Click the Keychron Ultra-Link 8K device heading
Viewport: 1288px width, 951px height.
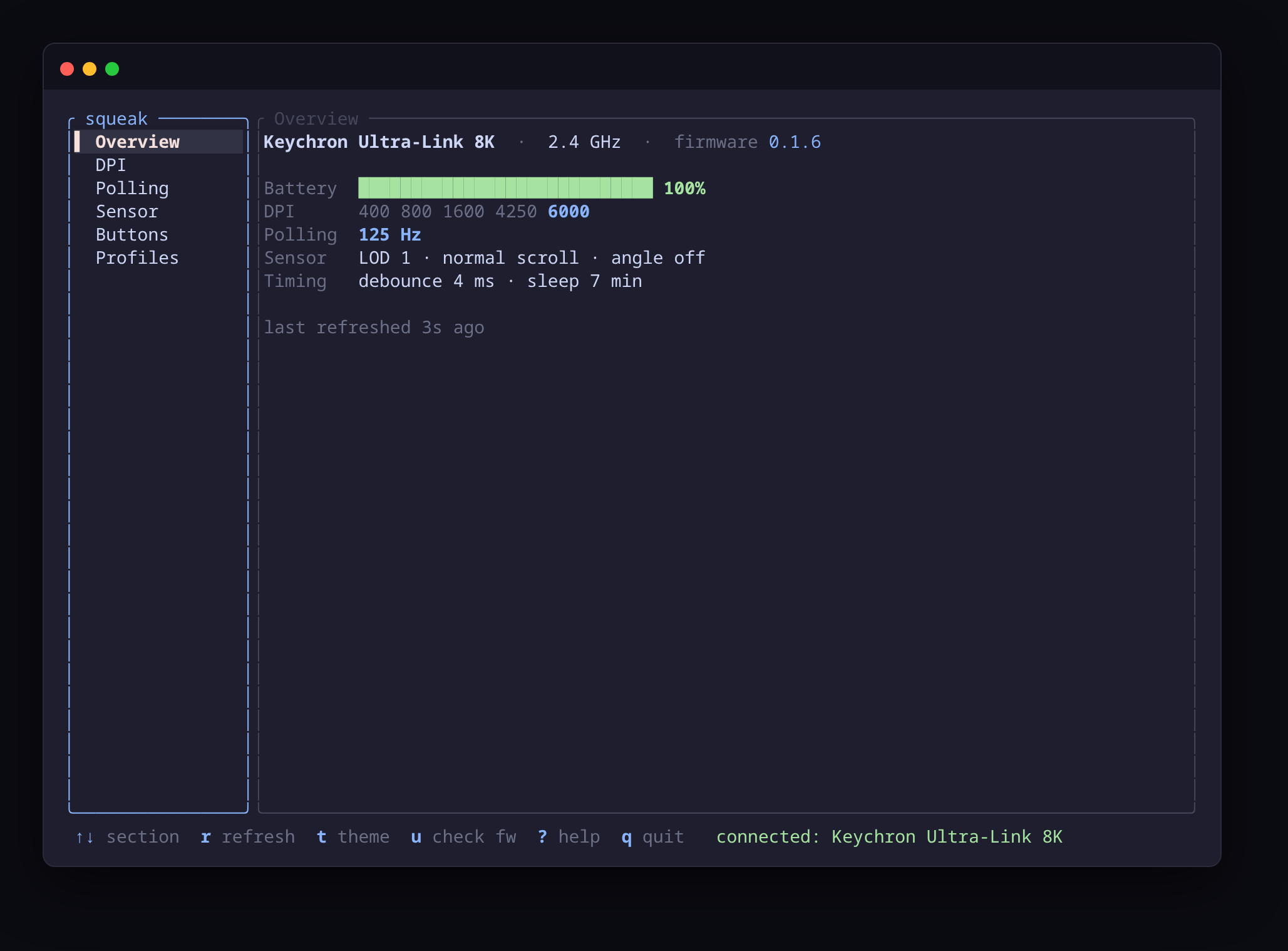379,142
